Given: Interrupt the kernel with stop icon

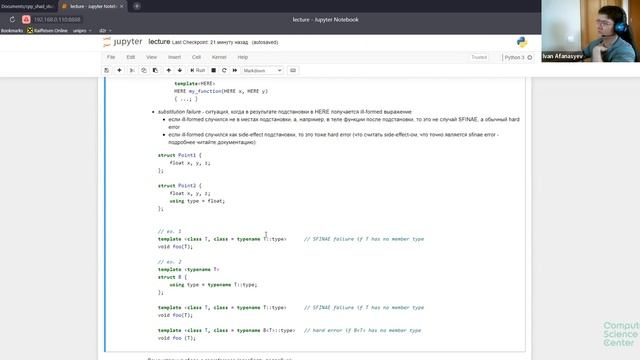Looking at the screenshot, I should tap(213, 70).
